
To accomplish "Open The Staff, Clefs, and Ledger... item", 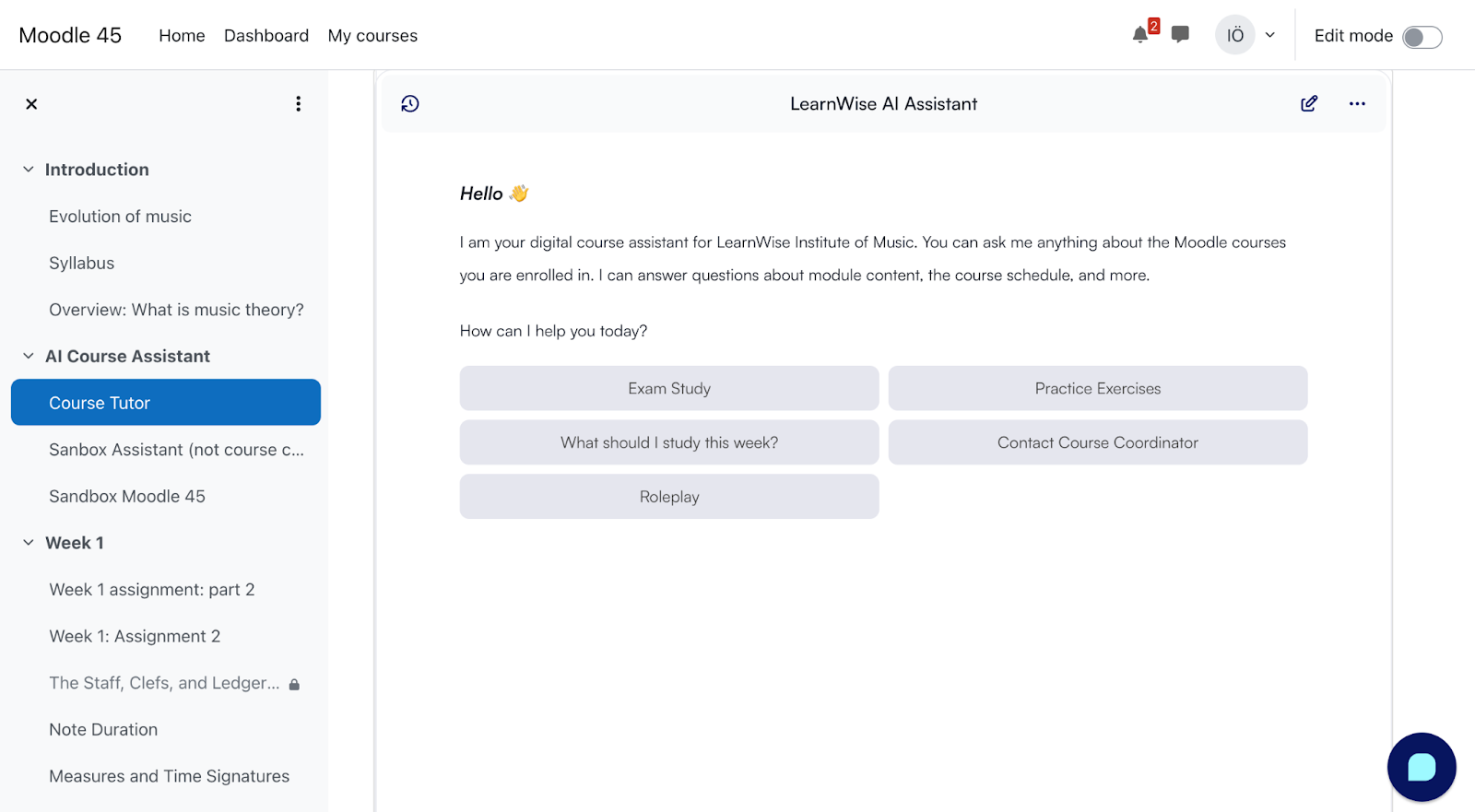I will click(x=164, y=683).
